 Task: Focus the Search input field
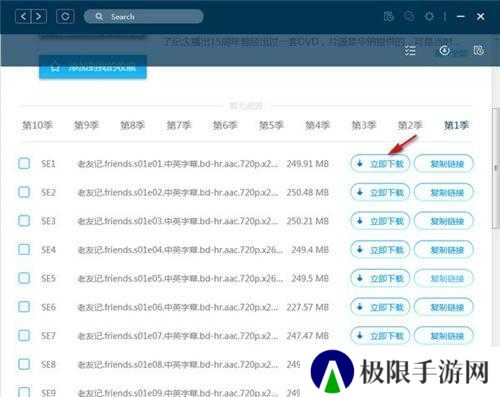click(x=144, y=16)
